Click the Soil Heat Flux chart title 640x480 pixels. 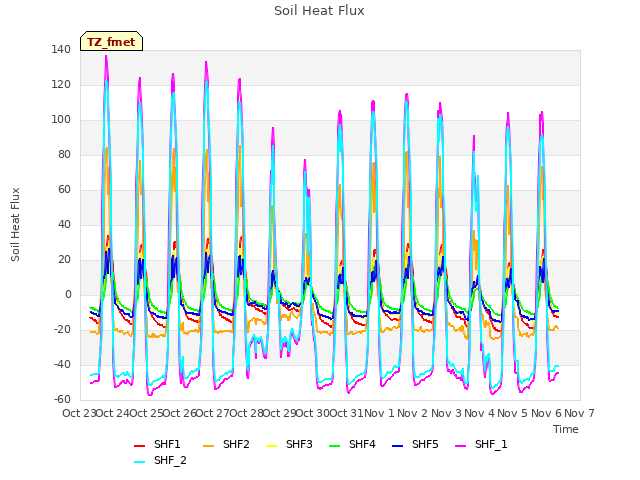[319, 10]
